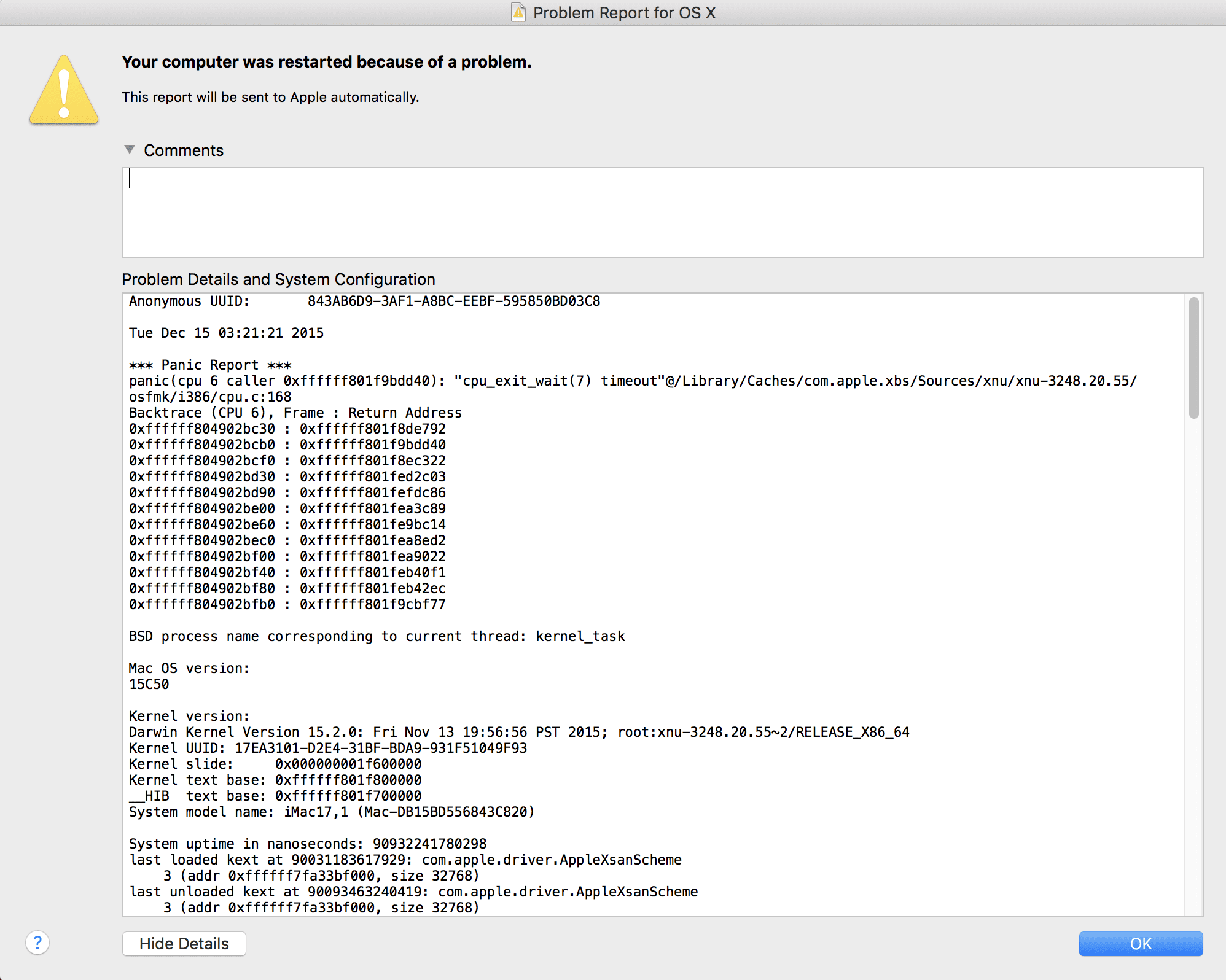Image resolution: width=1226 pixels, height=980 pixels.
Task: Click backtrace row ending 0xffffff801fe9bc14
Action: pos(287,524)
